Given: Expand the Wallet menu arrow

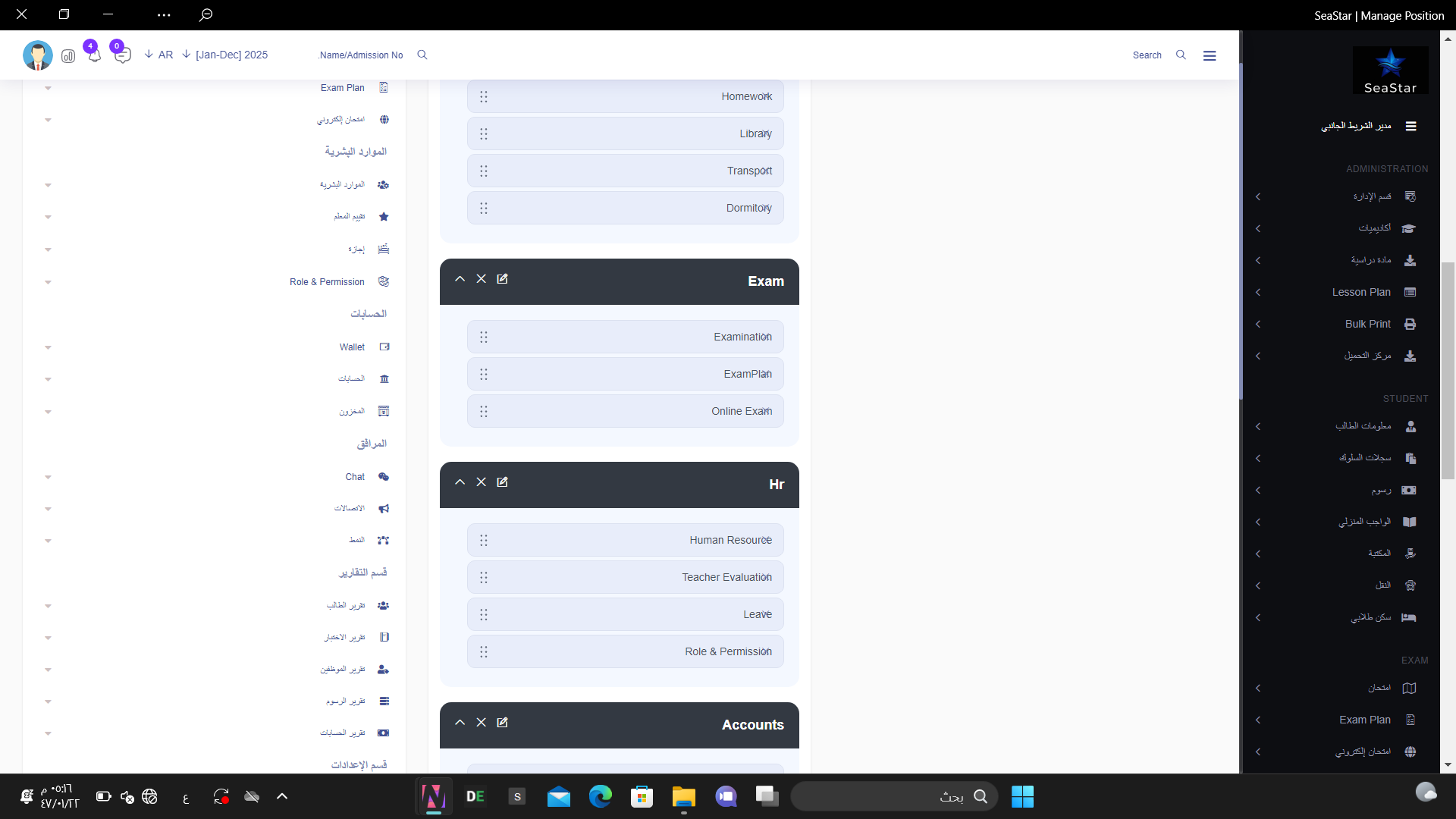Looking at the screenshot, I should [x=48, y=347].
